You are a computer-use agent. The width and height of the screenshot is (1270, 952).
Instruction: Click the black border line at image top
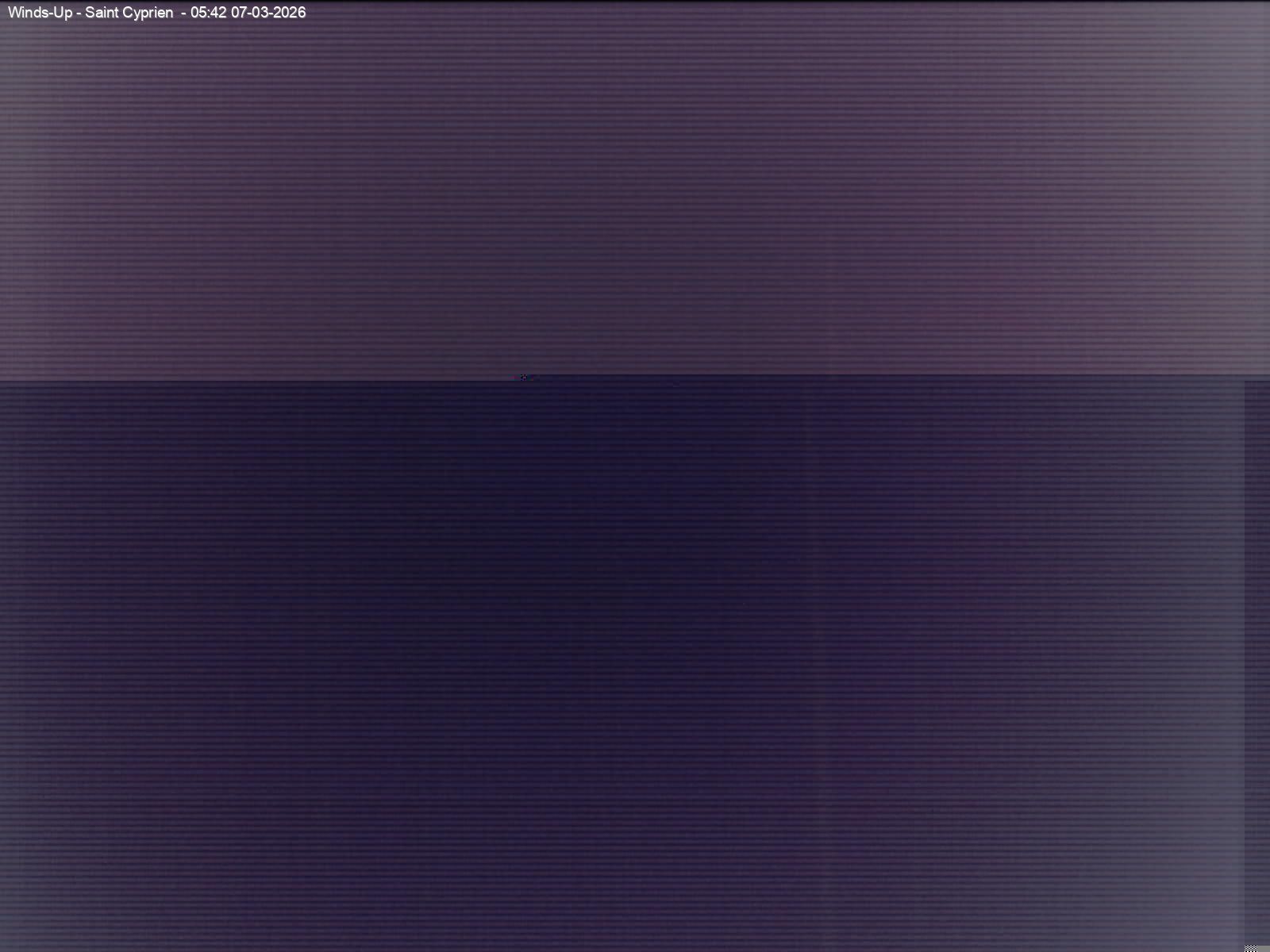point(635,1)
